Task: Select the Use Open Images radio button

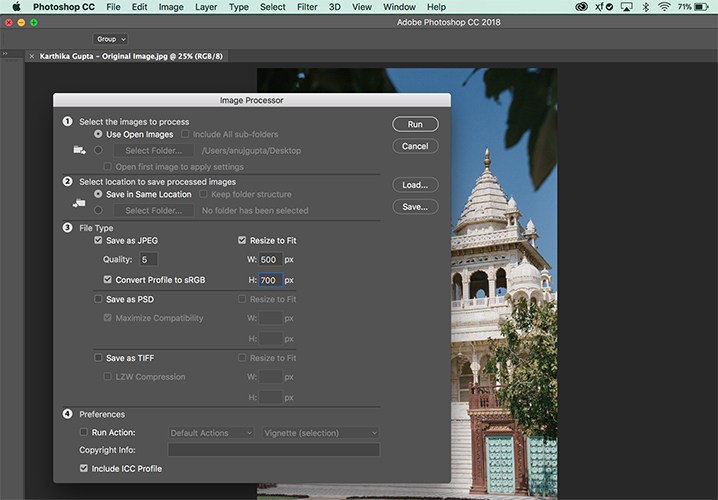Action: 98,134
